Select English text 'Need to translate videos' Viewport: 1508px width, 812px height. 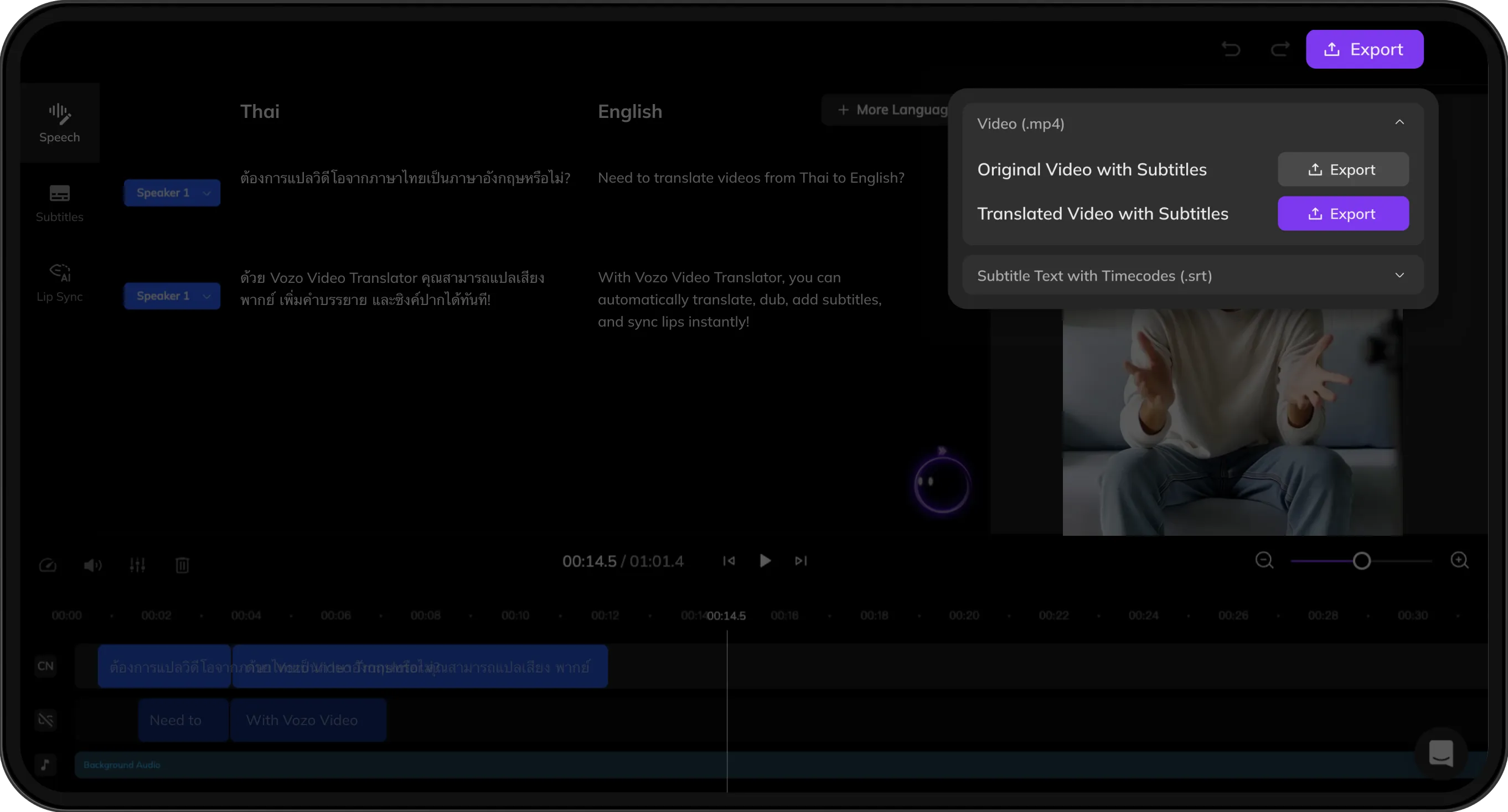(751, 177)
